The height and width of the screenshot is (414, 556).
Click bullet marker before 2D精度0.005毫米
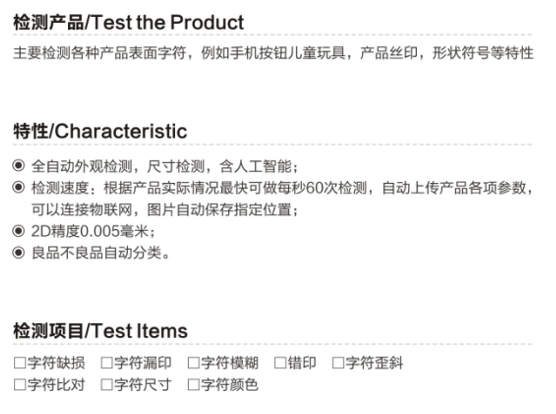pos(18,231)
